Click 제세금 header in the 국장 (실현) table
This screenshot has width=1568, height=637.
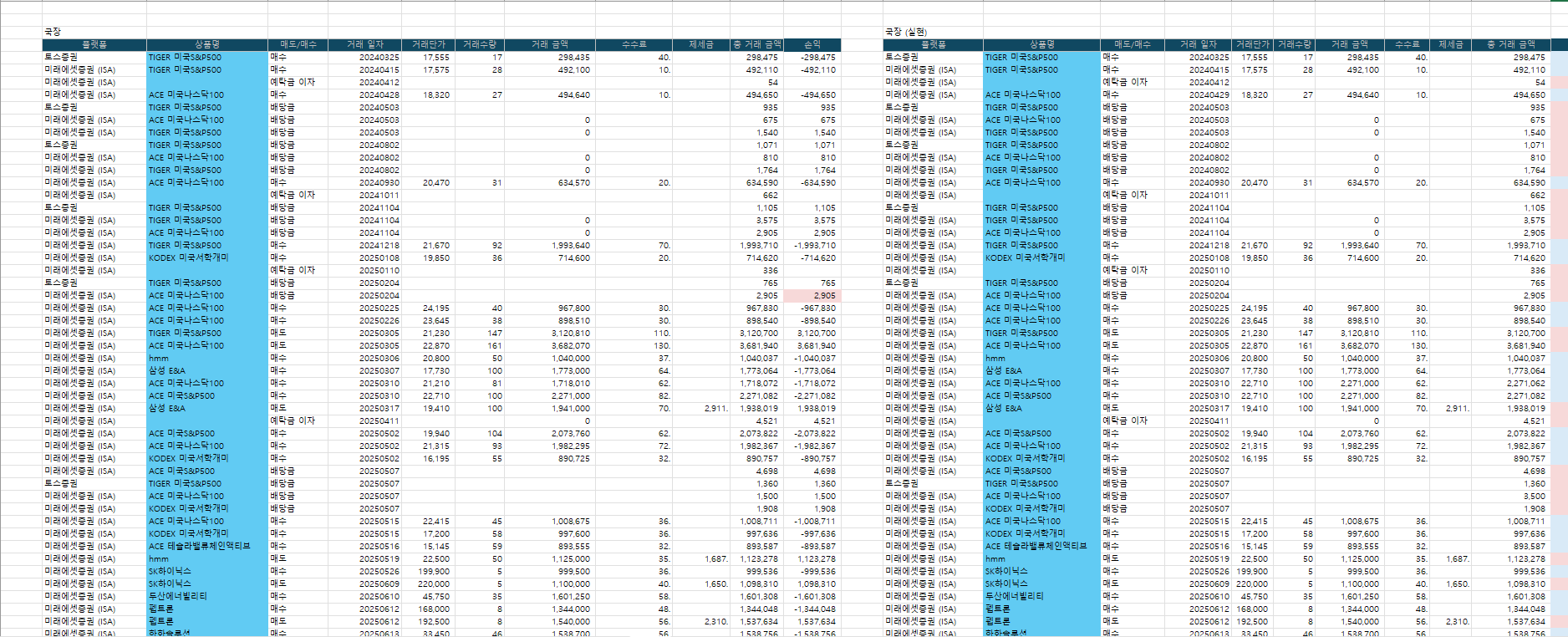[x=1450, y=44]
